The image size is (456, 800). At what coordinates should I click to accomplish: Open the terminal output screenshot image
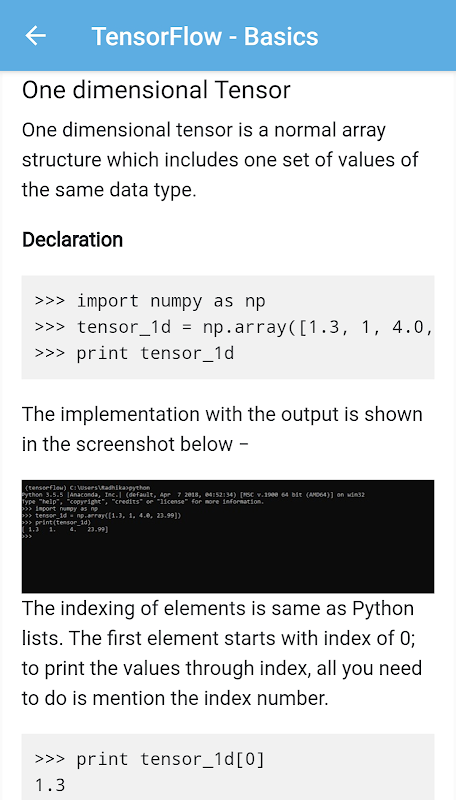(227, 536)
